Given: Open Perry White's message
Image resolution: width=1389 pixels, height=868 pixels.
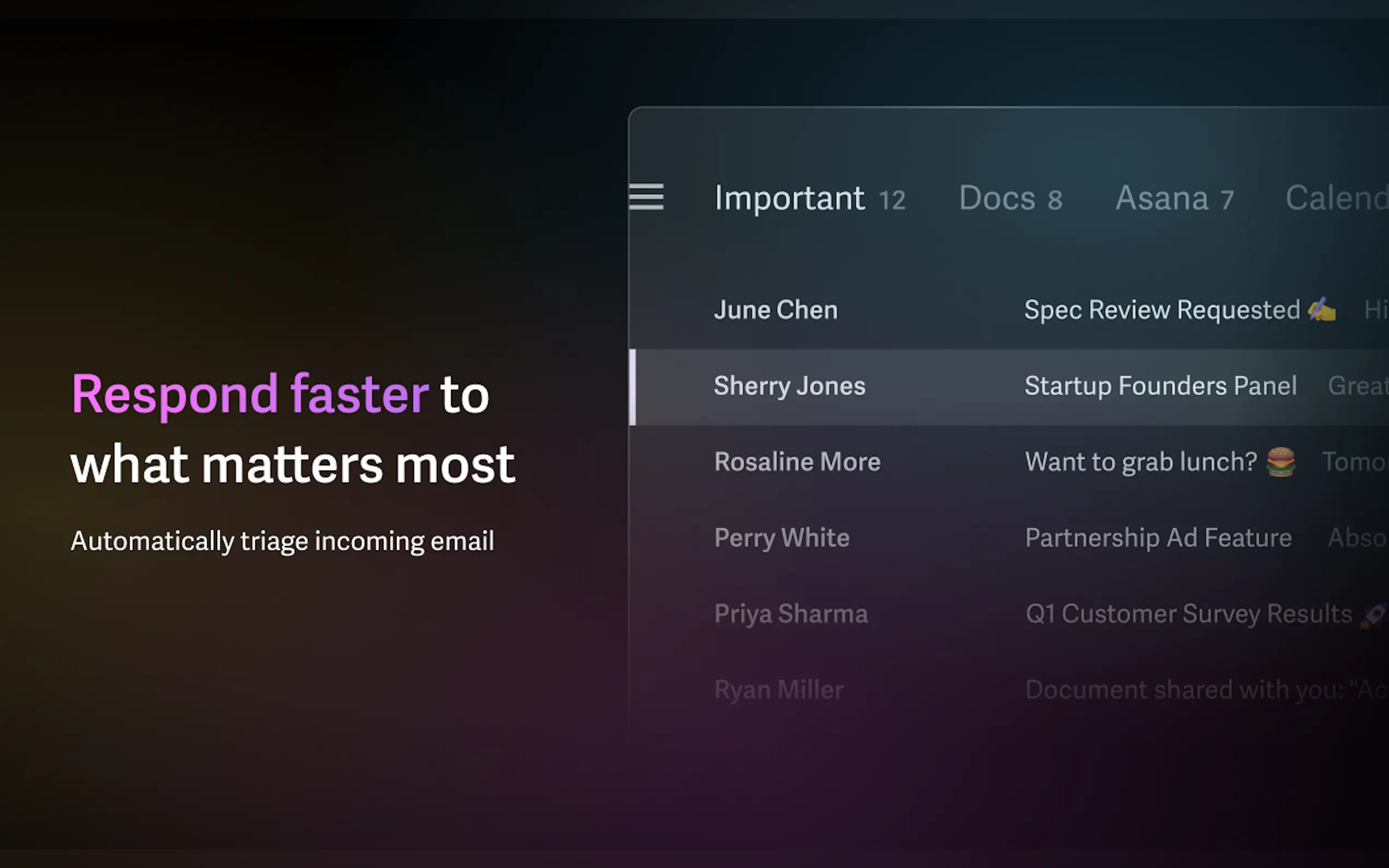Looking at the screenshot, I should pos(781,538).
